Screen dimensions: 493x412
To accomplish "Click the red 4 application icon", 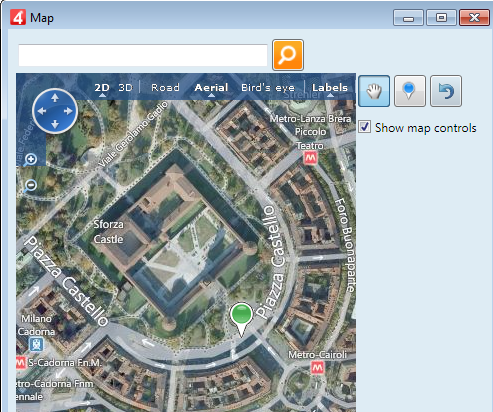I will [18, 17].
